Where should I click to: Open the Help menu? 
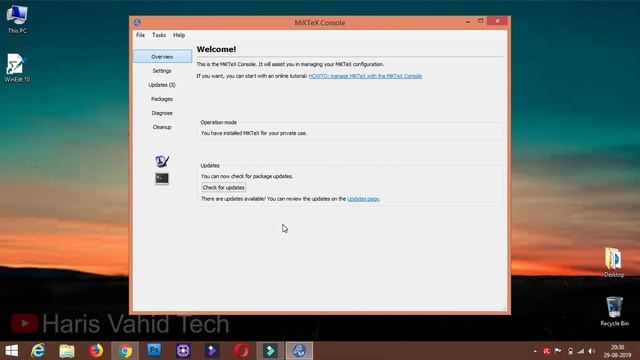[179, 35]
